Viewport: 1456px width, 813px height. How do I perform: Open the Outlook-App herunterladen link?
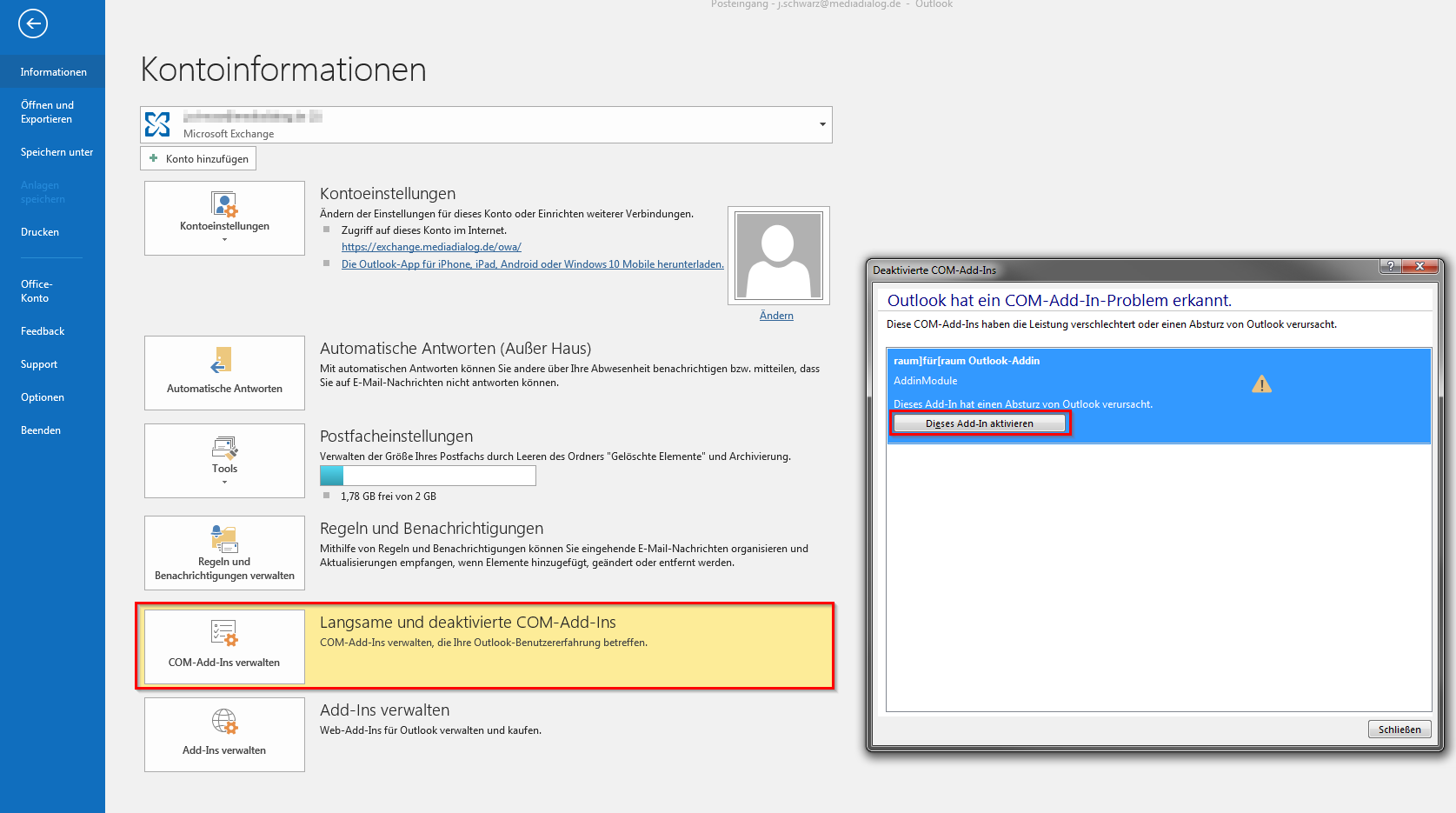(x=532, y=264)
